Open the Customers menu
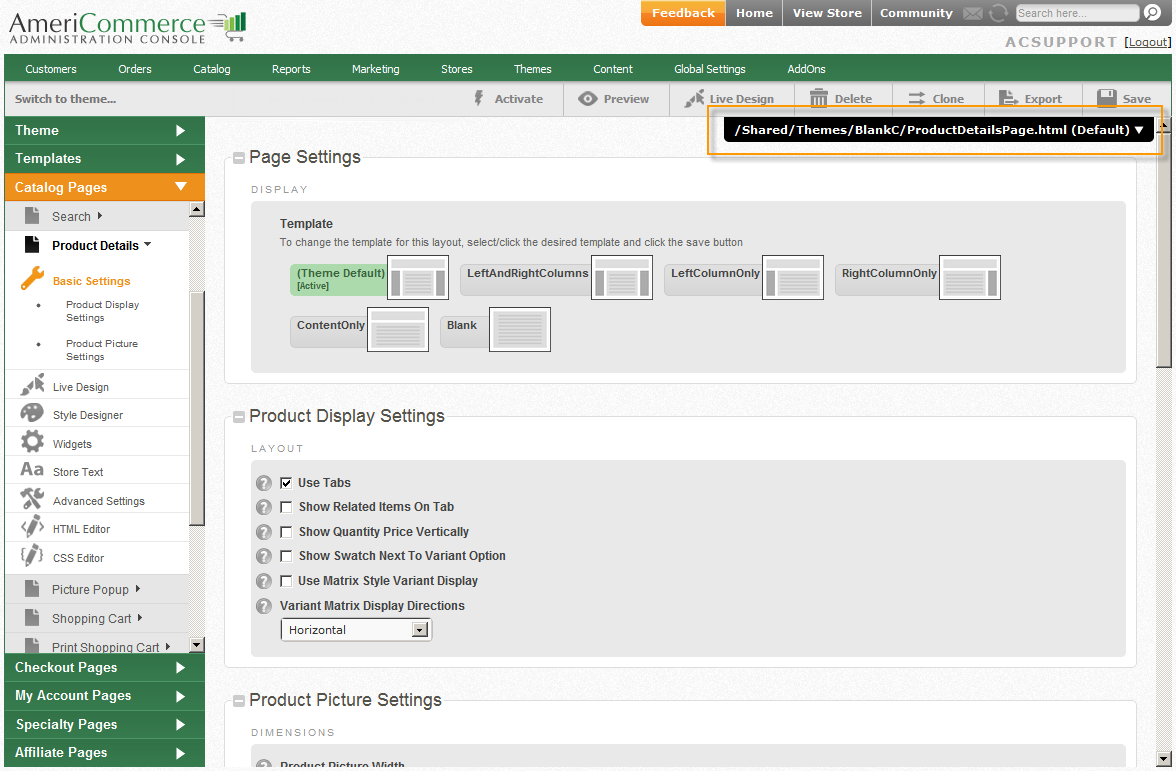The image size is (1176, 771). click(51, 69)
